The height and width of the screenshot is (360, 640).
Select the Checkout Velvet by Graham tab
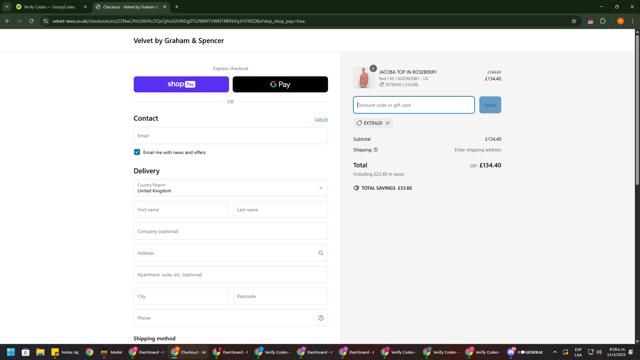point(129,7)
